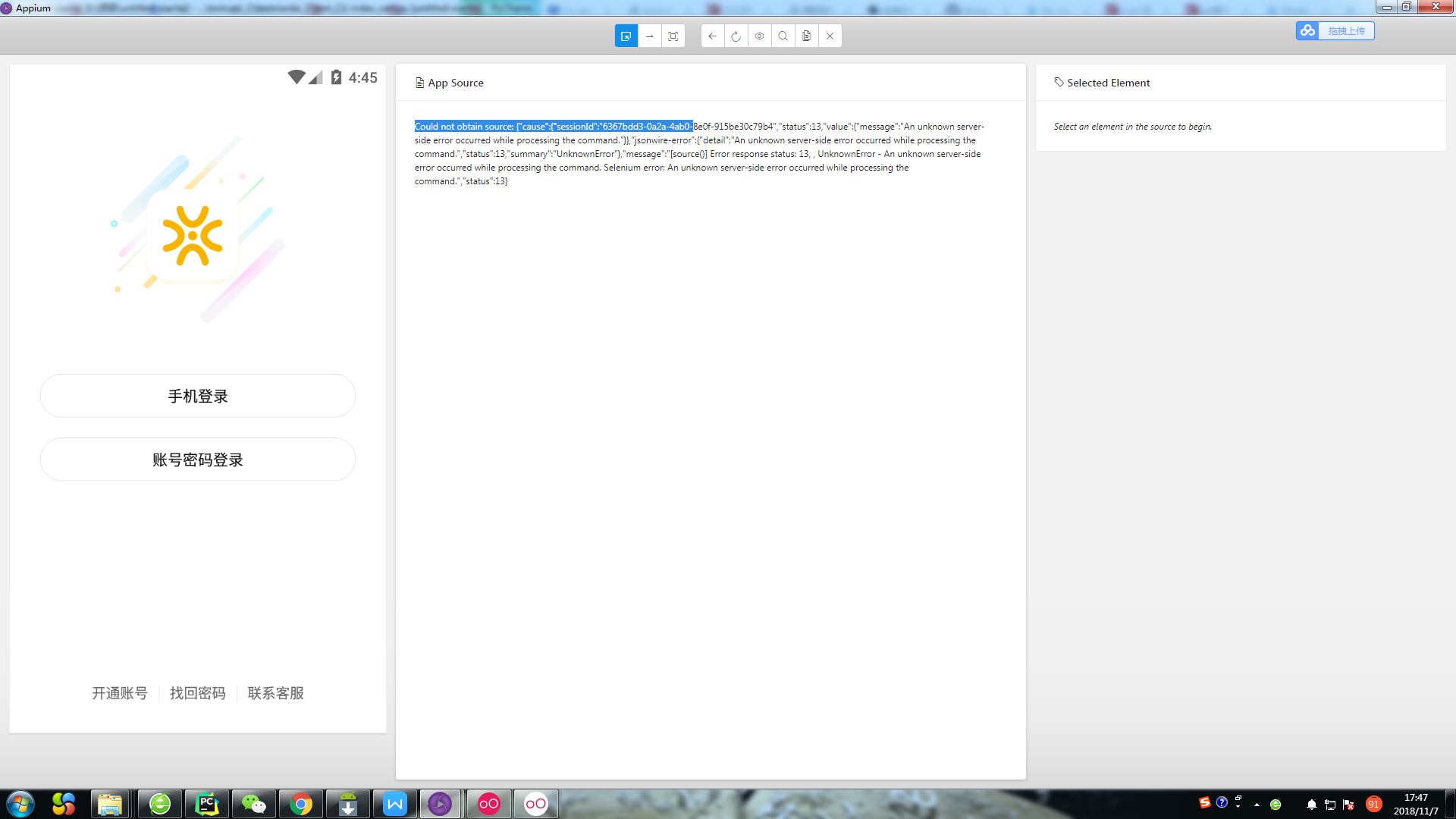The width and height of the screenshot is (1456, 819).
Task: Click the 拖拽上传 upload button
Action: 1347,31
